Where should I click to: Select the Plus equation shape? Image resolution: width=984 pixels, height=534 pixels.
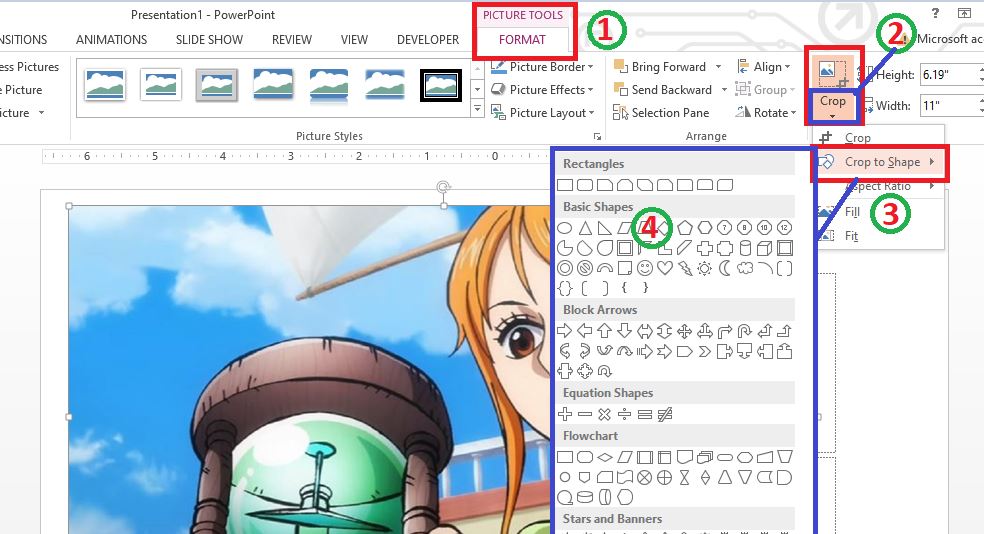pyautogui.click(x=565, y=414)
